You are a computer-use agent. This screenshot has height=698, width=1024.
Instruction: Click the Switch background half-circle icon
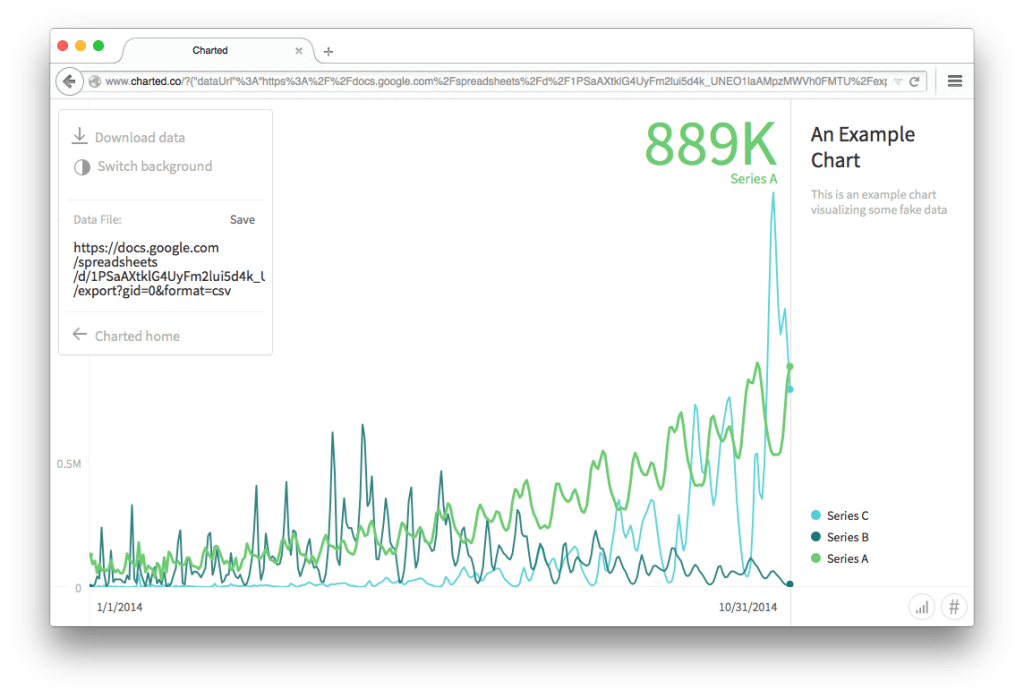pyautogui.click(x=82, y=167)
